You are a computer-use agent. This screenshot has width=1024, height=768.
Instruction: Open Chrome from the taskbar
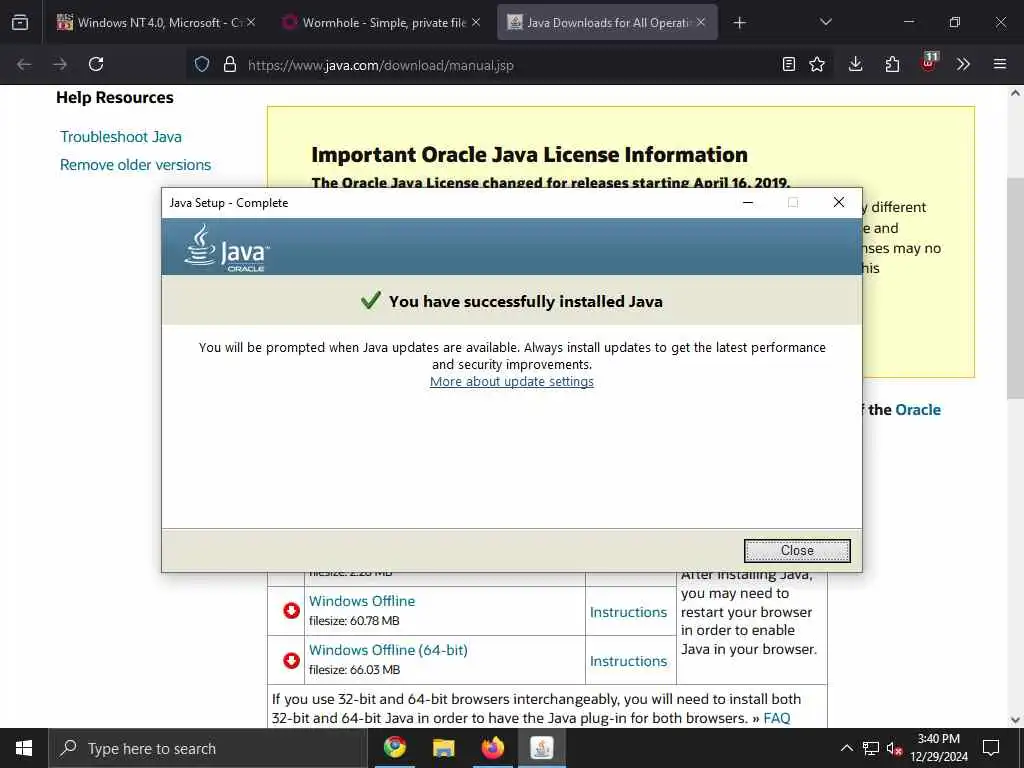click(394, 747)
